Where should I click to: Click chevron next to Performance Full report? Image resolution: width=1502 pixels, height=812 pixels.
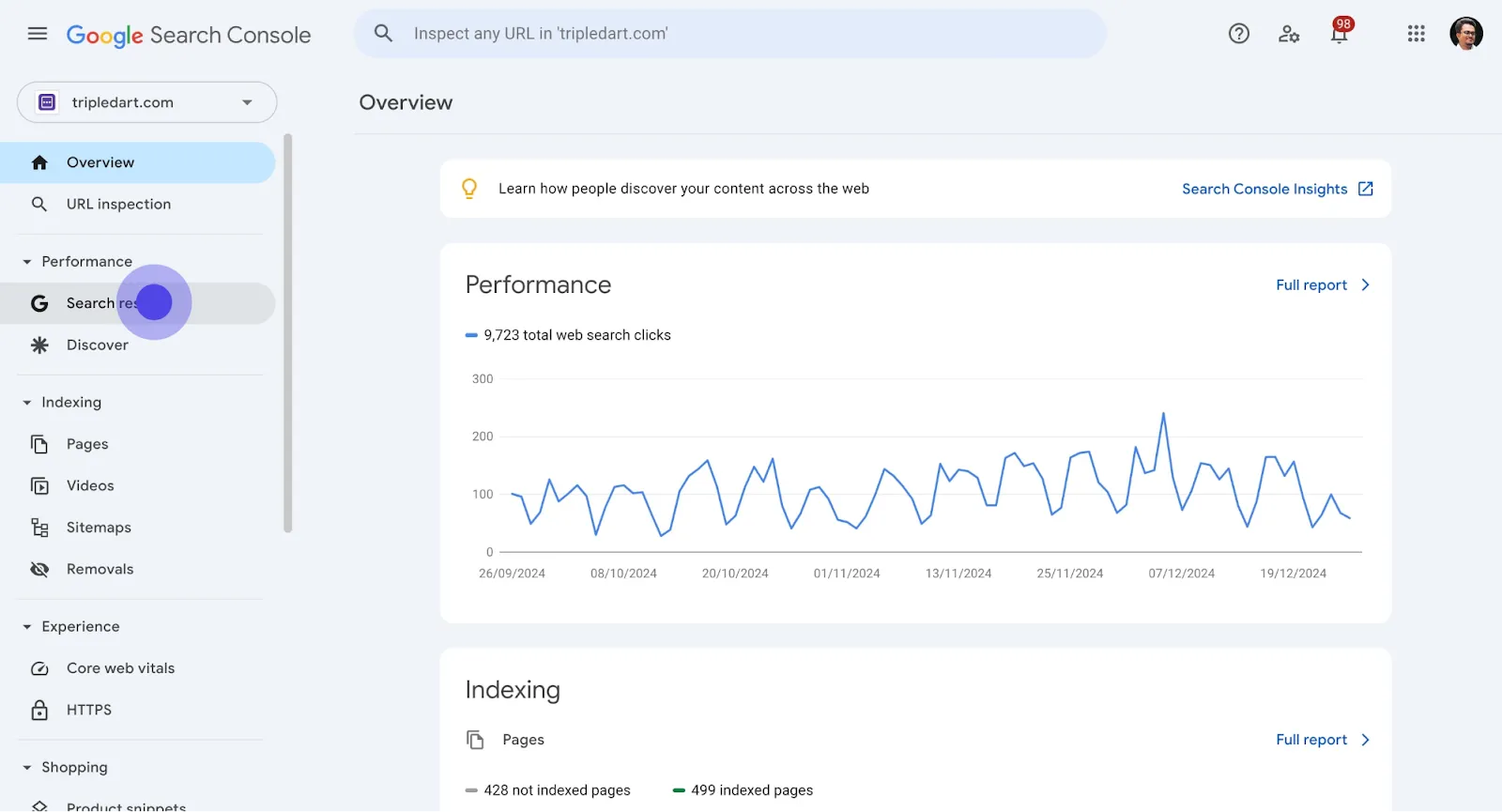pos(1366,284)
